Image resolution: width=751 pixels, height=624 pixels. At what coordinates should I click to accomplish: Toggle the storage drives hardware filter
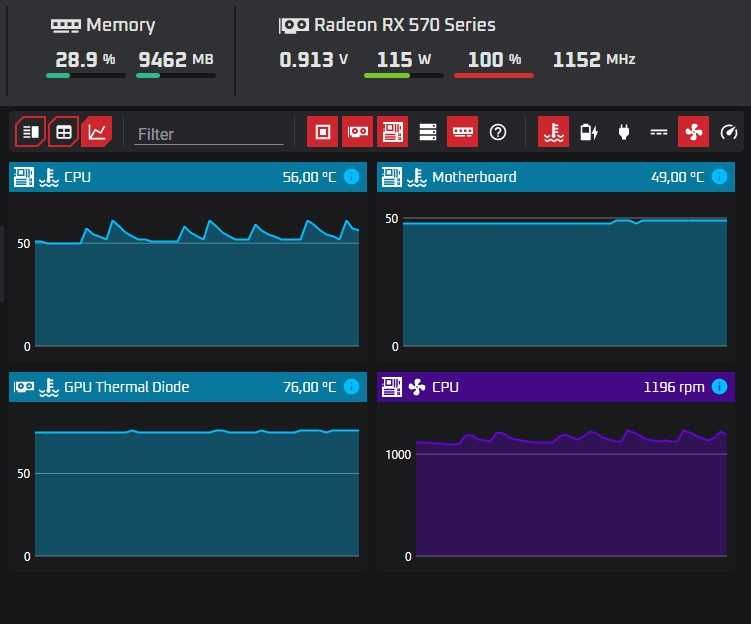coord(428,132)
